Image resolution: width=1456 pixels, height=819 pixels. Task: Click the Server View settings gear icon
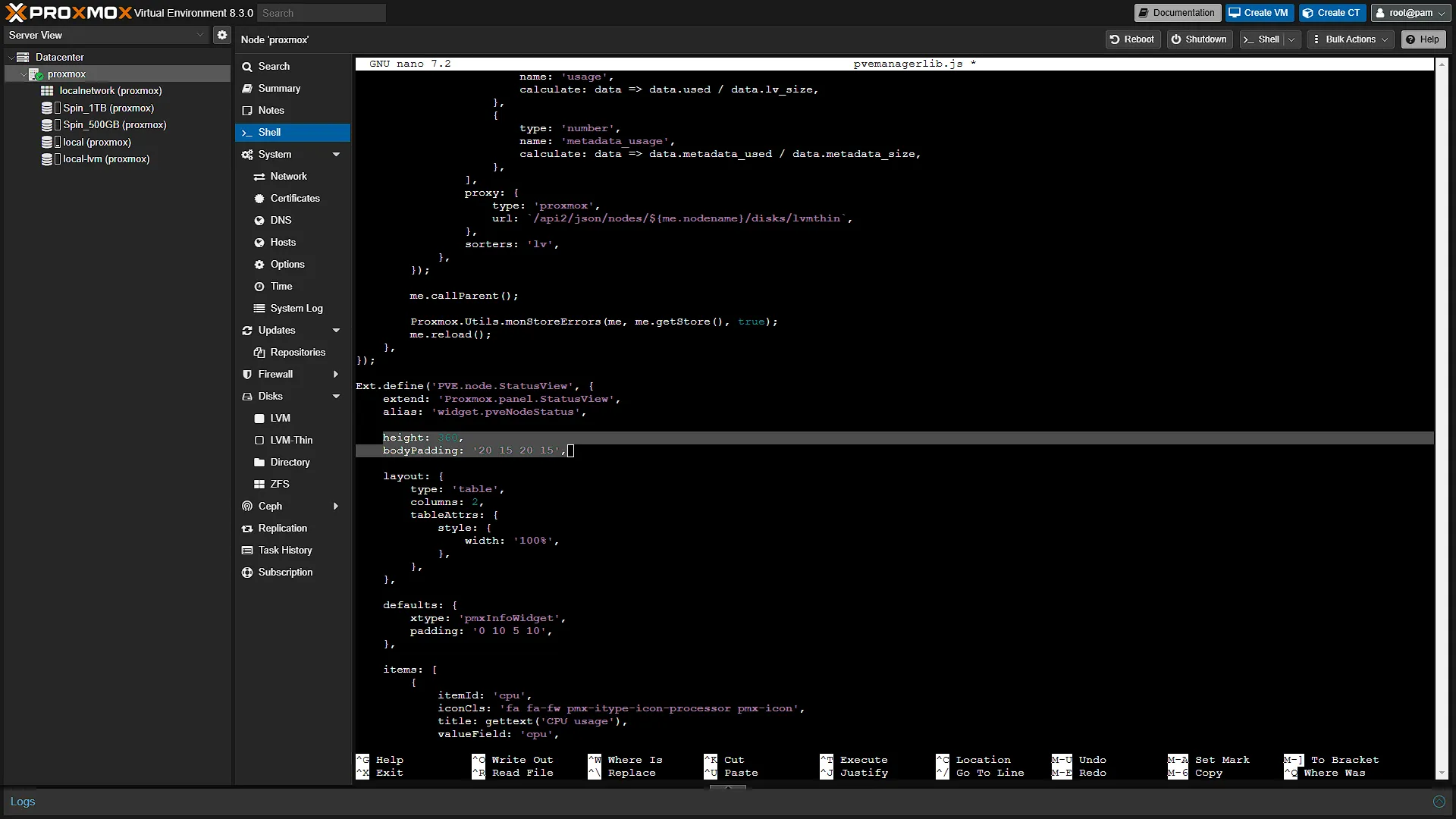tap(221, 35)
